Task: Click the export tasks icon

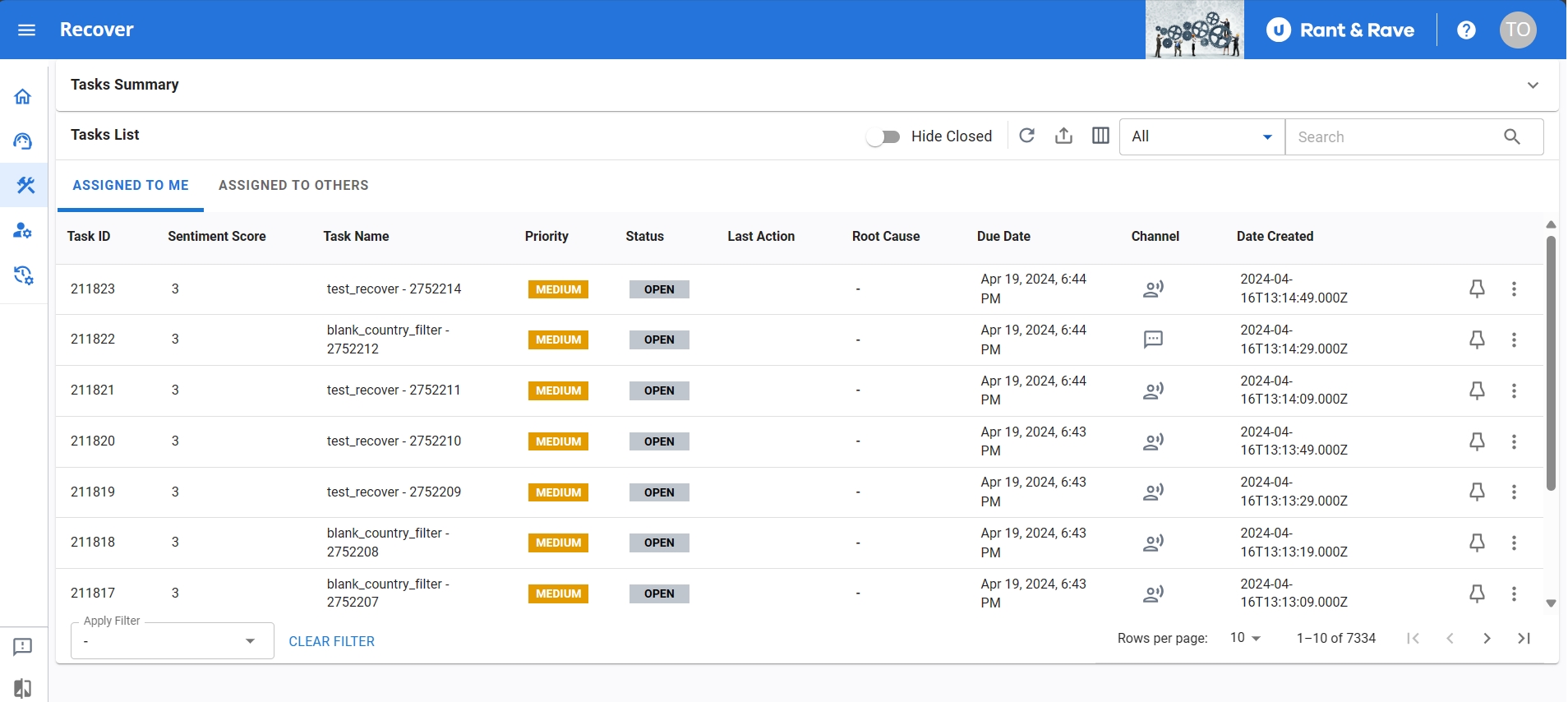Action: pyautogui.click(x=1063, y=136)
